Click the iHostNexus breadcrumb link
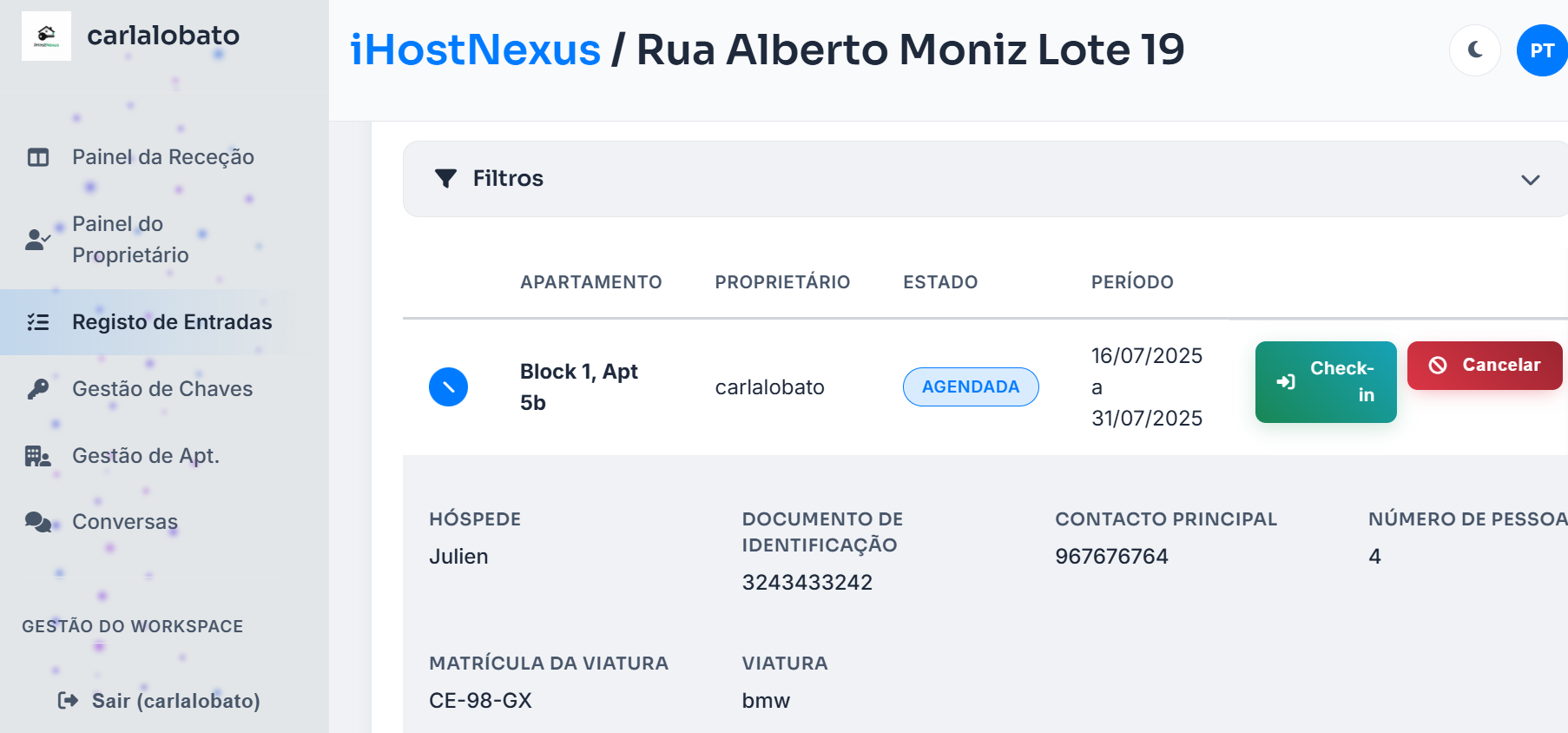The width and height of the screenshot is (1568, 733). (x=473, y=50)
